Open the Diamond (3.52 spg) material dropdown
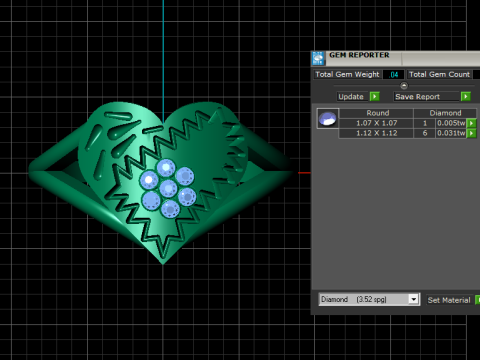Viewport: 480px width, 360px height. (369, 299)
